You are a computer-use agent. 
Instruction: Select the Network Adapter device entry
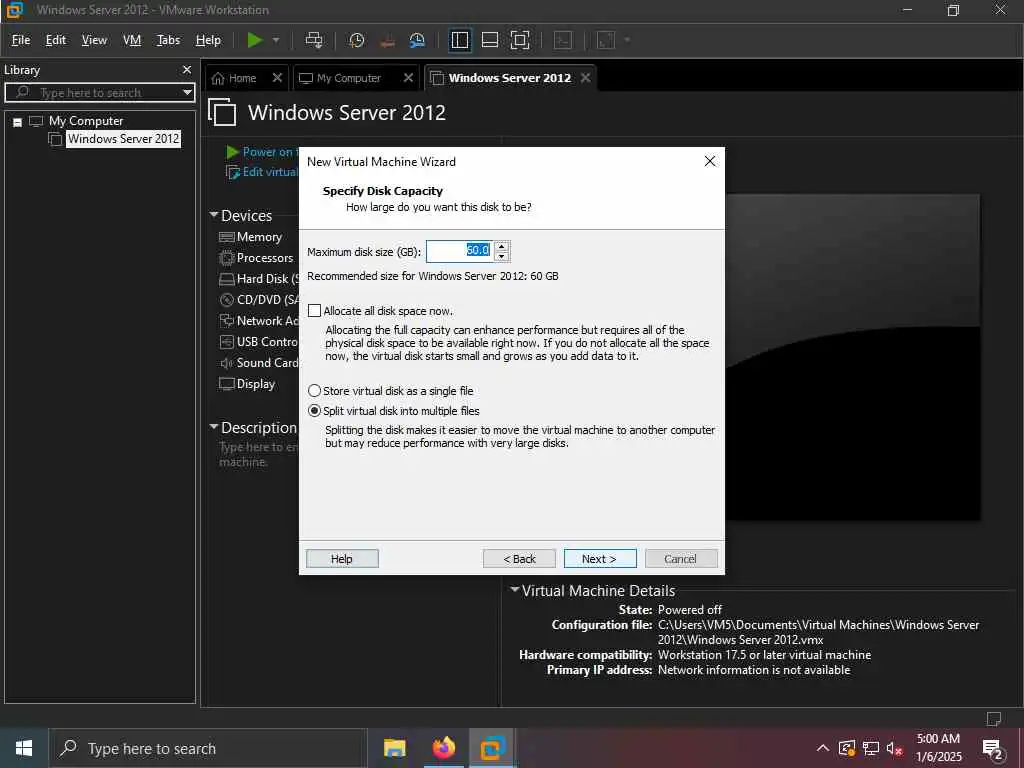pos(259,321)
